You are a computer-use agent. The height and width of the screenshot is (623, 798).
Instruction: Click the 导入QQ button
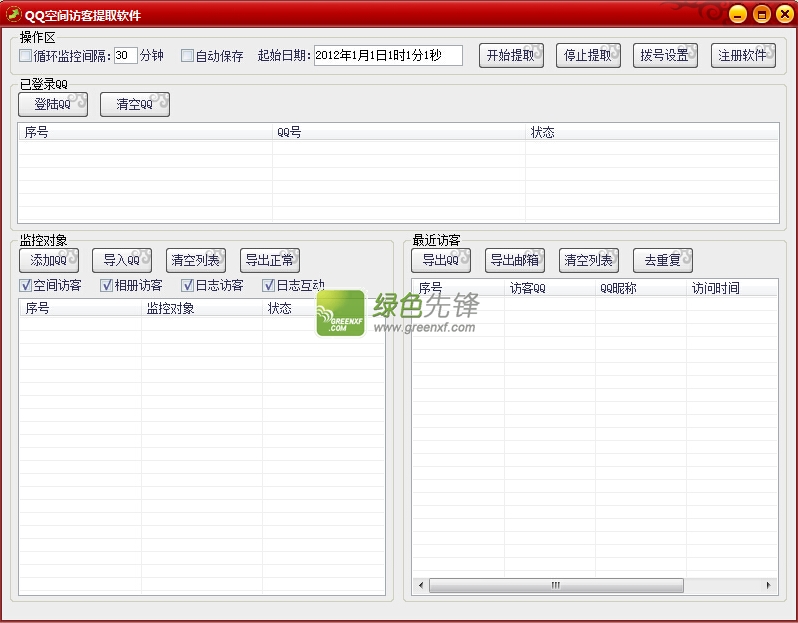click(x=122, y=261)
